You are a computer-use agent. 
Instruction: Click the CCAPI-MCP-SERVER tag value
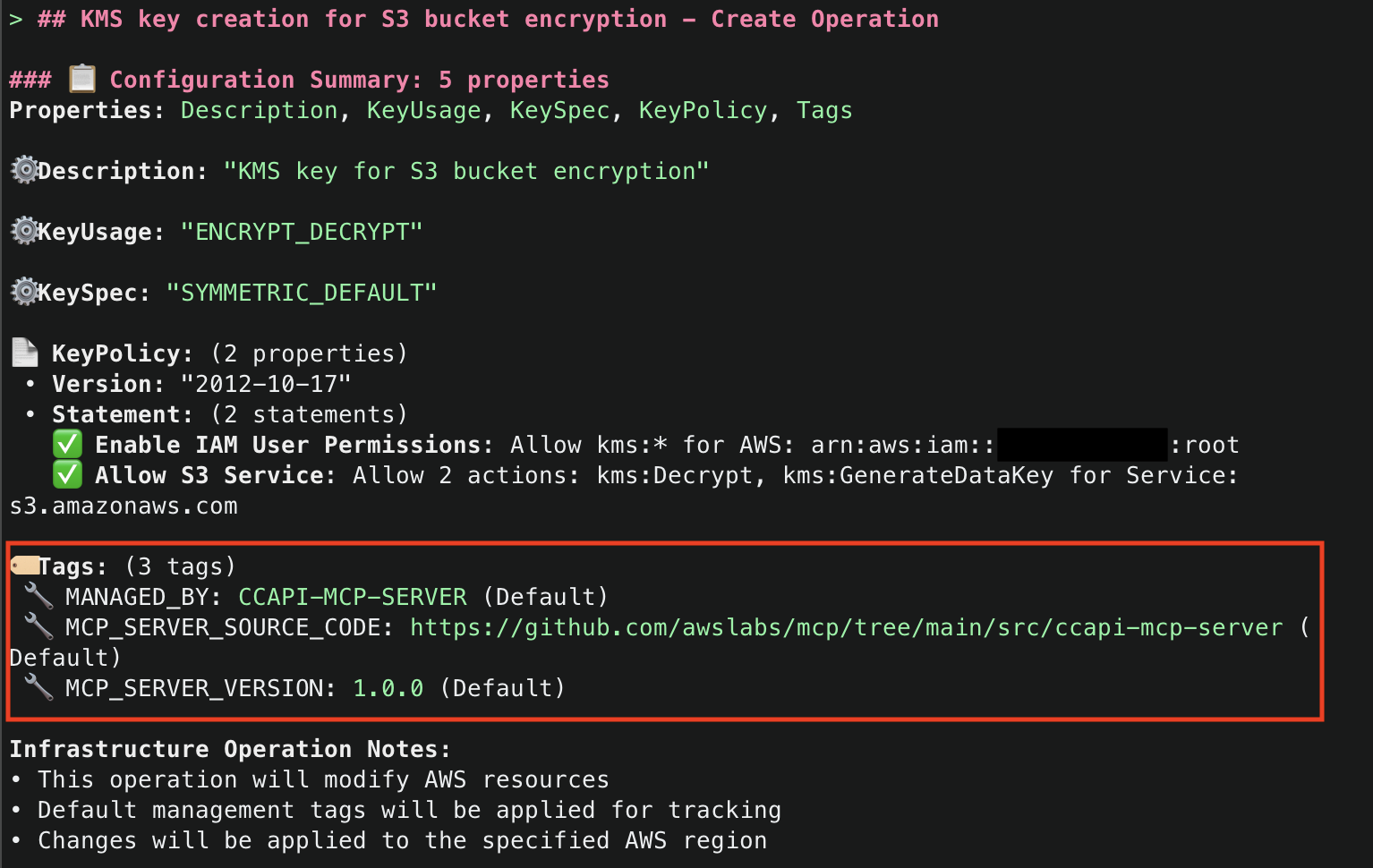coord(352,597)
